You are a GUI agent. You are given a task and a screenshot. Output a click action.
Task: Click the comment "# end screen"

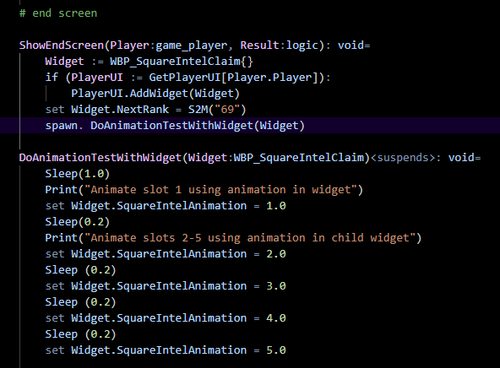click(x=58, y=13)
